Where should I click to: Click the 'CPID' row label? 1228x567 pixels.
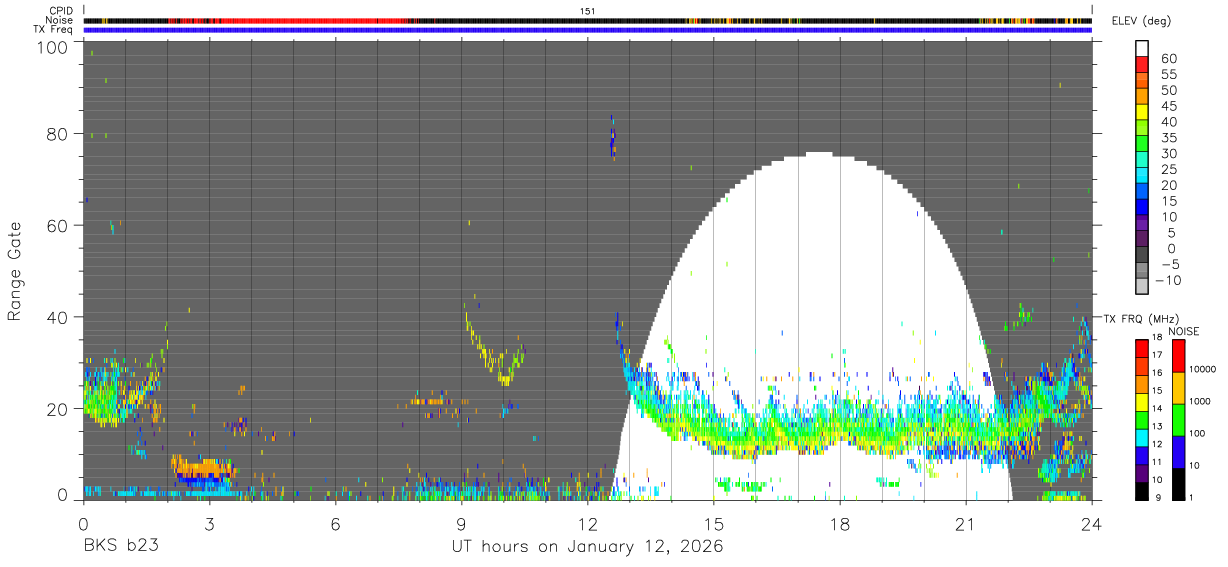point(61,10)
